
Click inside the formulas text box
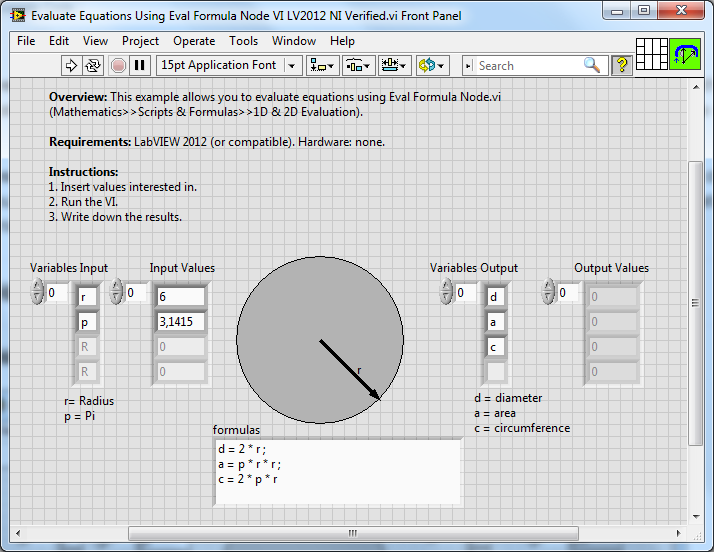337,472
